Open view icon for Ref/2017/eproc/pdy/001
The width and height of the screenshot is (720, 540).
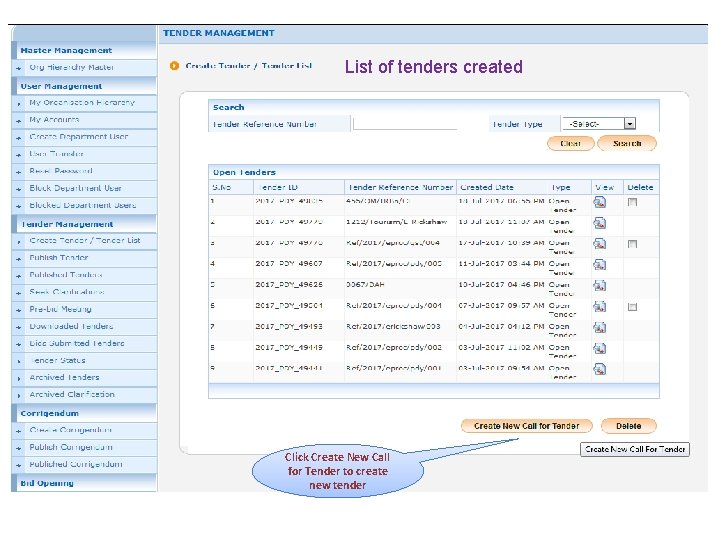click(x=599, y=369)
